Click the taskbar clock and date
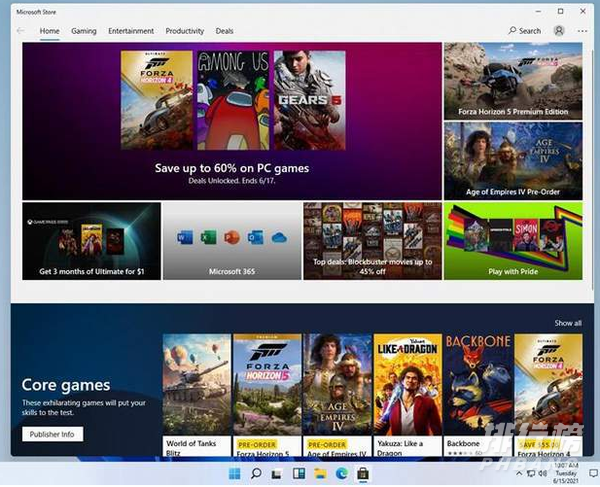 (x=566, y=474)
